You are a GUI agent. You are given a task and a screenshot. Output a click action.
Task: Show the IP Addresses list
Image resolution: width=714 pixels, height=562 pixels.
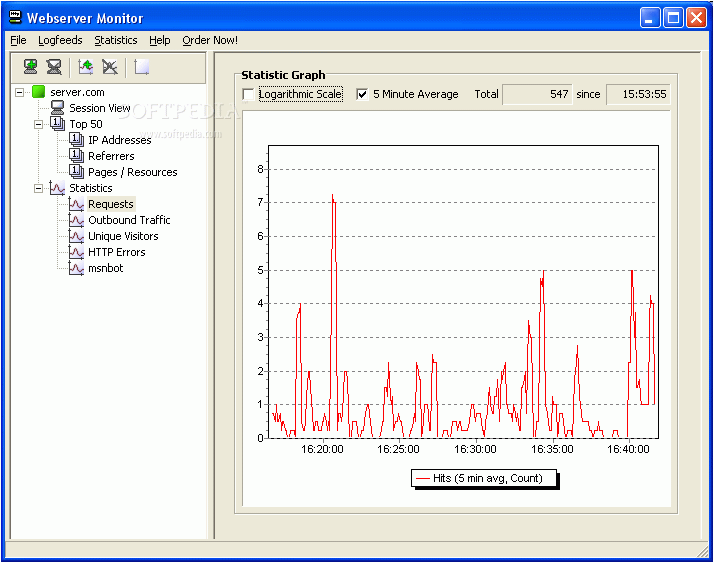120,140
